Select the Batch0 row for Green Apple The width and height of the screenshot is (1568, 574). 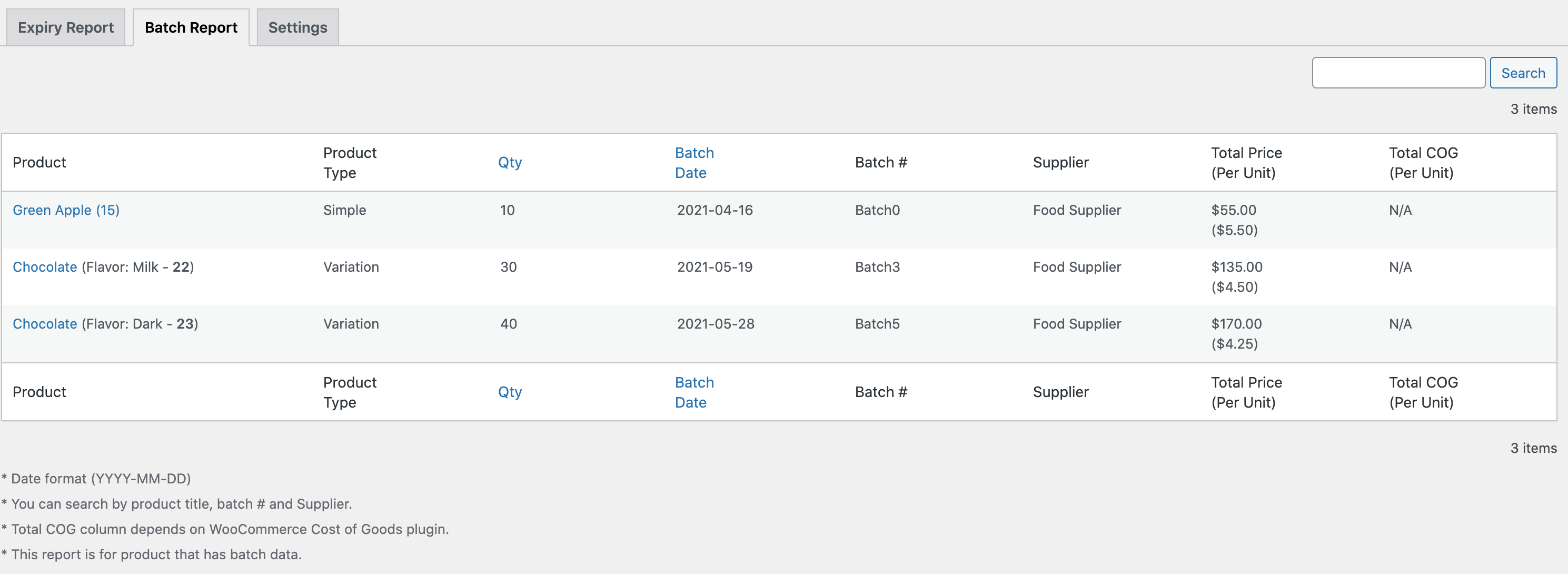[x=877, y=210]
